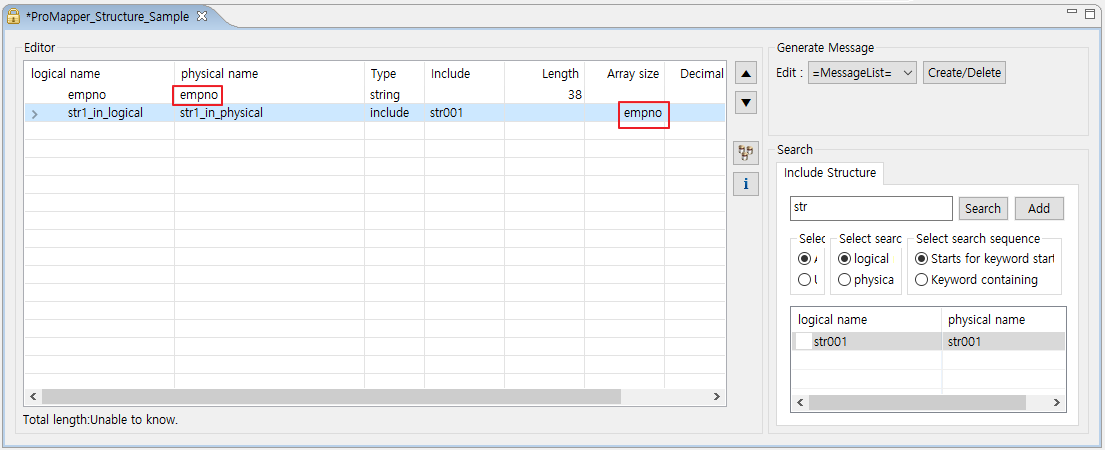Click physical name header in search results
Screen dimensions: 1105x450
986,320
